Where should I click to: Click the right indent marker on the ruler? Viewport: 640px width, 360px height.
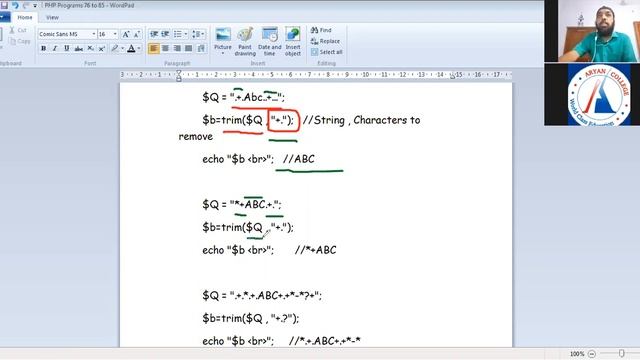tap(452, 77)
